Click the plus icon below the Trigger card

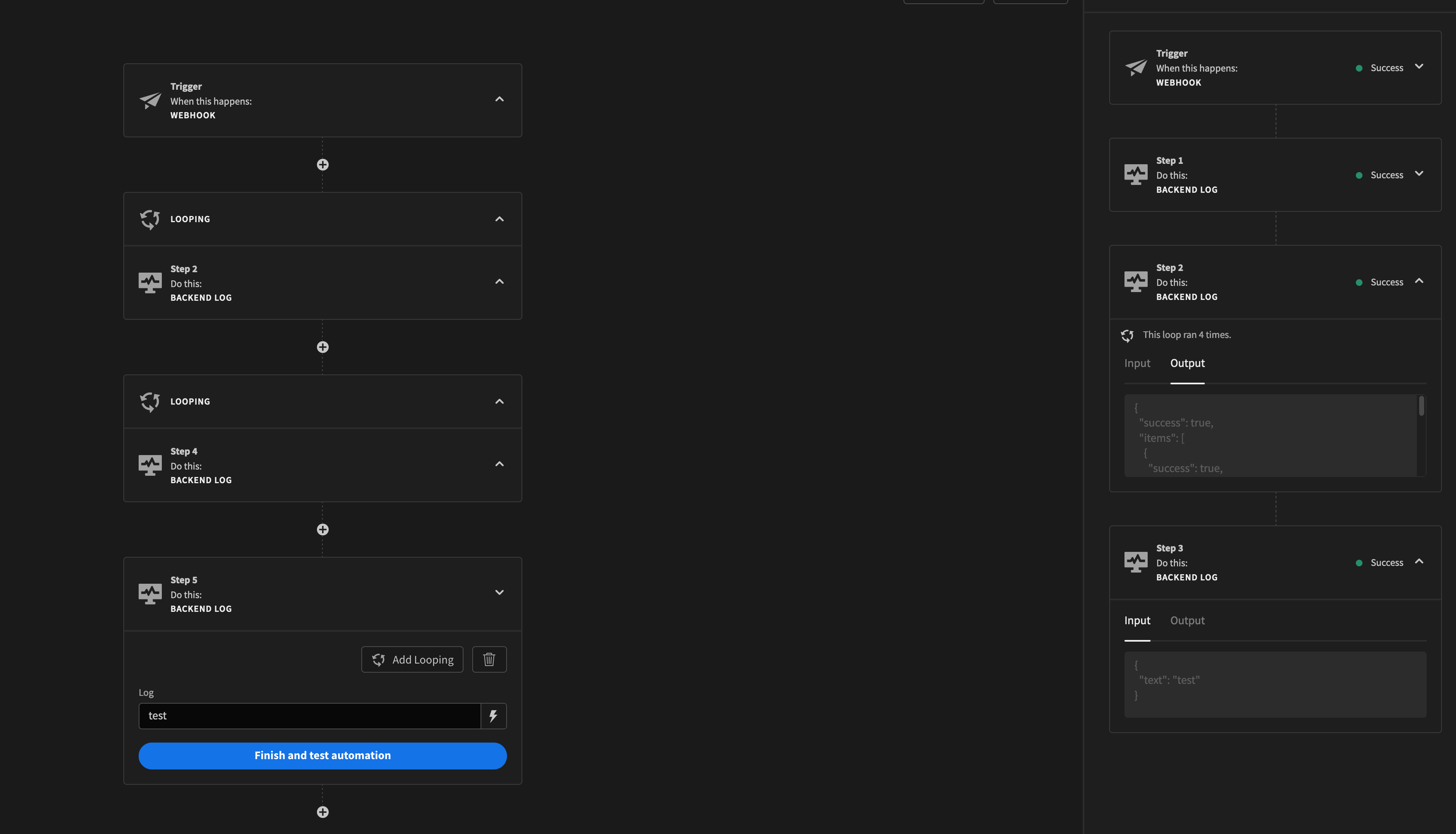(x=322, y=165)
